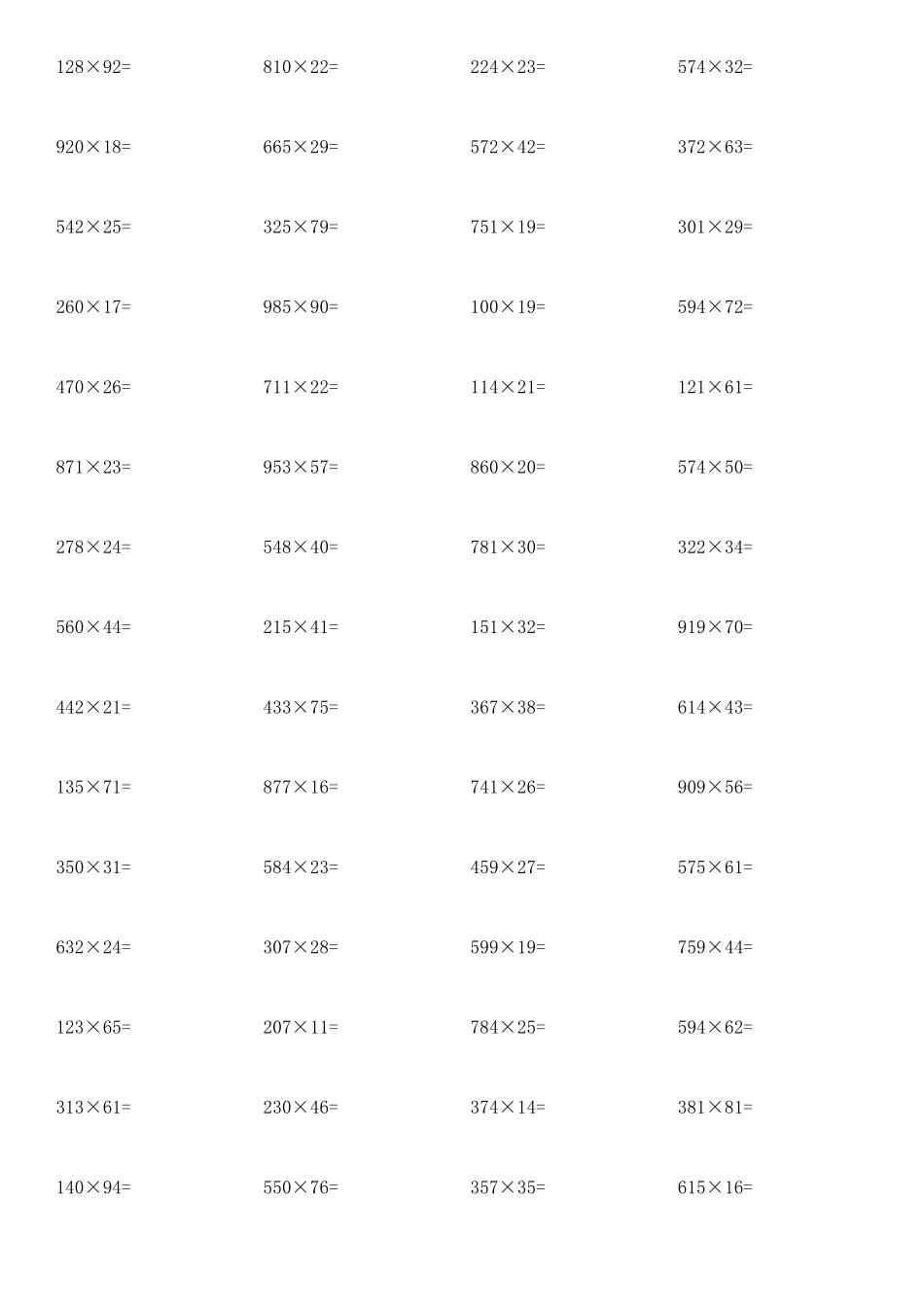Click on 224×23= in the top row
The width and height of the screenshot is (924, 1307).
coord(508,67)
